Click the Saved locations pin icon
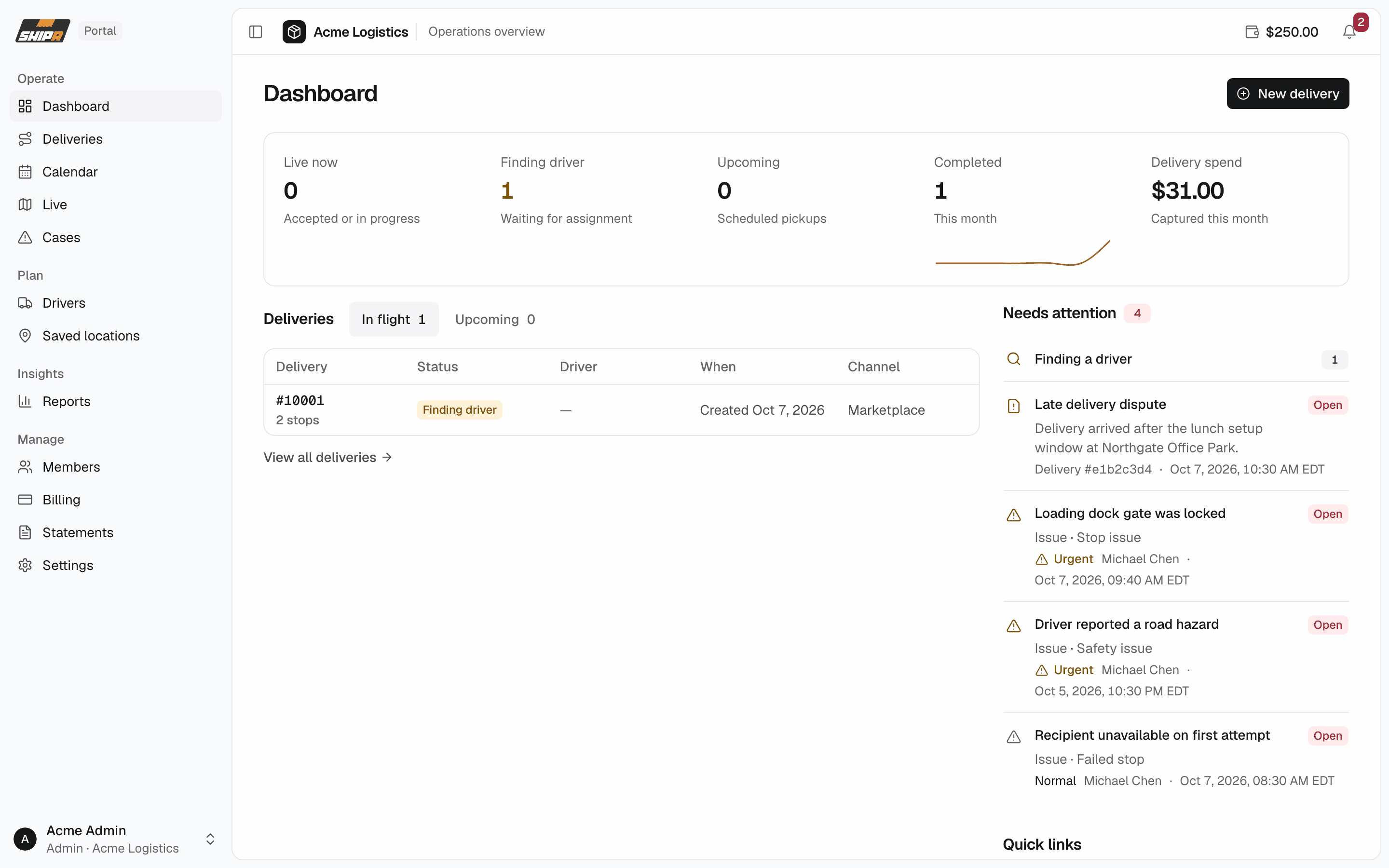Viewport: 1389px width, 868px height. [25, 335]
